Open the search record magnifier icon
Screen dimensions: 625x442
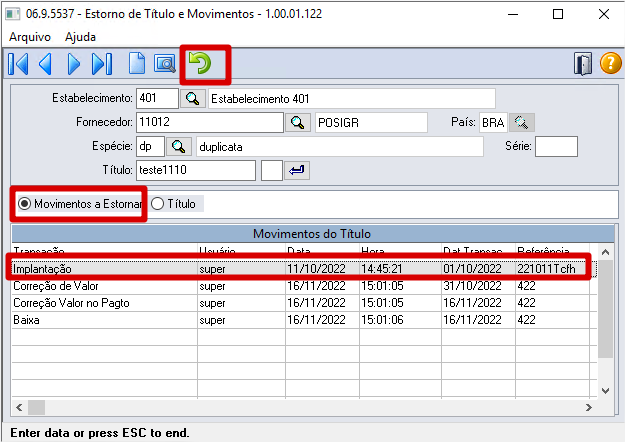tap(165, 64)
